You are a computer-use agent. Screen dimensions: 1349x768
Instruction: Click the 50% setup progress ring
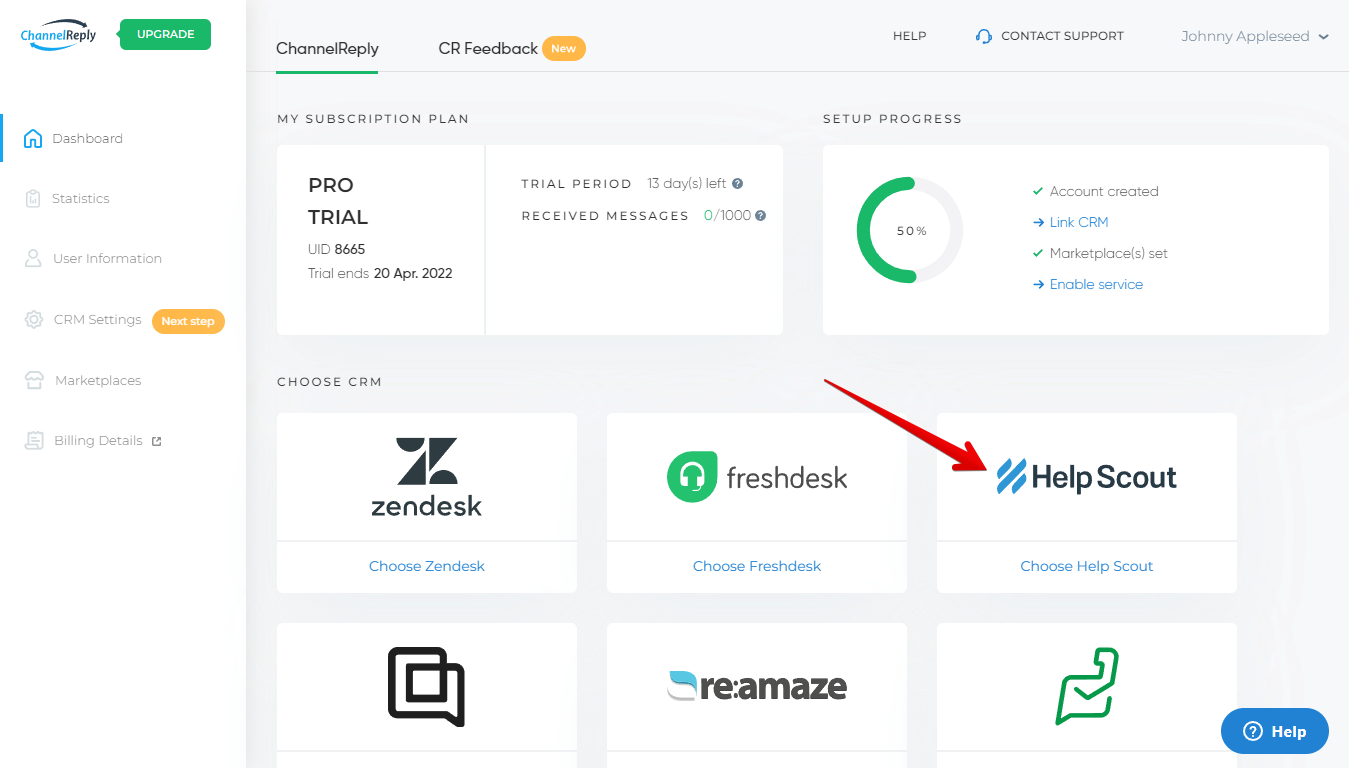(910, 231)
